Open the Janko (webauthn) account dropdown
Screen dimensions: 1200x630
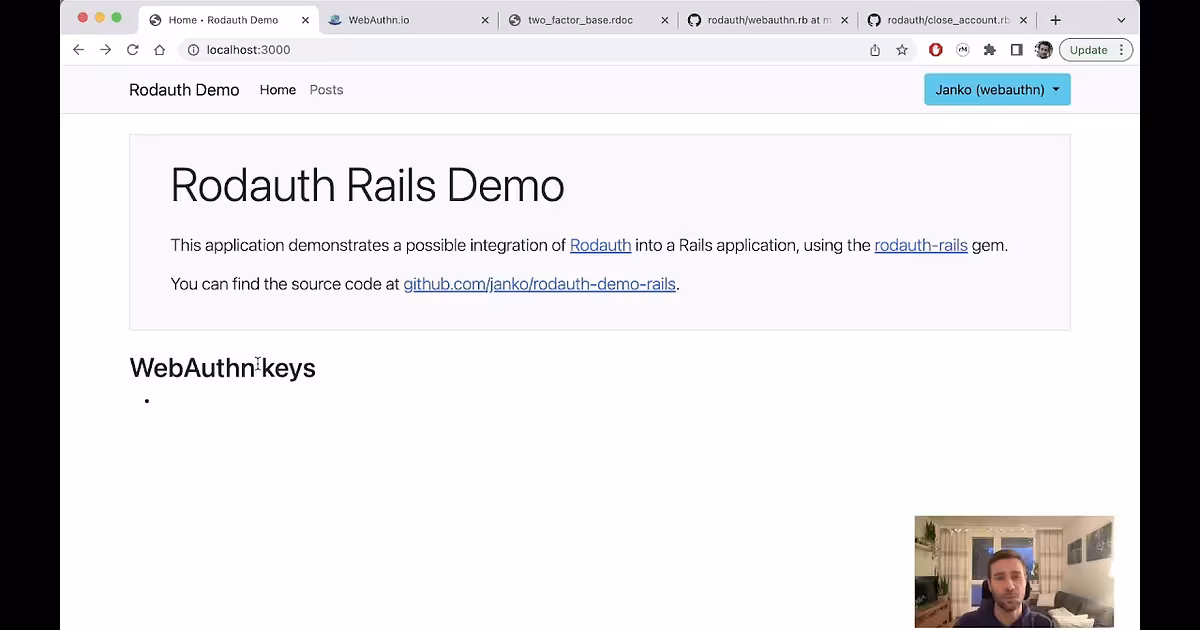[997, 90]
